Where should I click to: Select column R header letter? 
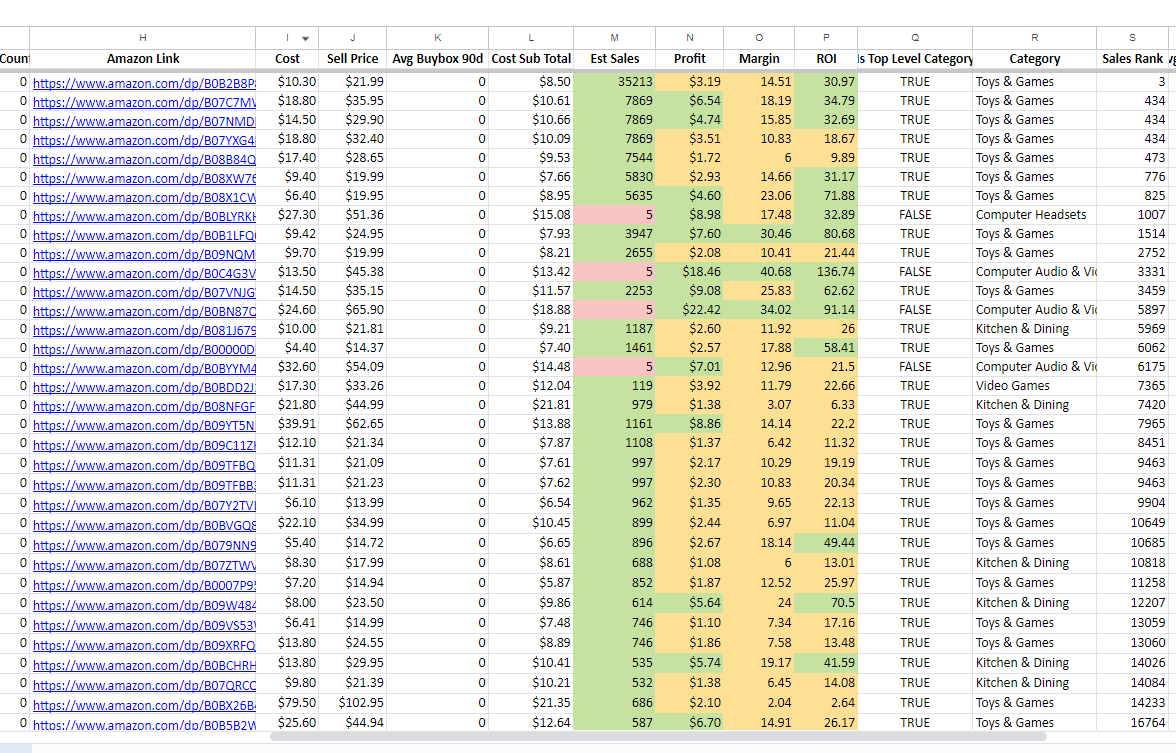pos(1034,38)
